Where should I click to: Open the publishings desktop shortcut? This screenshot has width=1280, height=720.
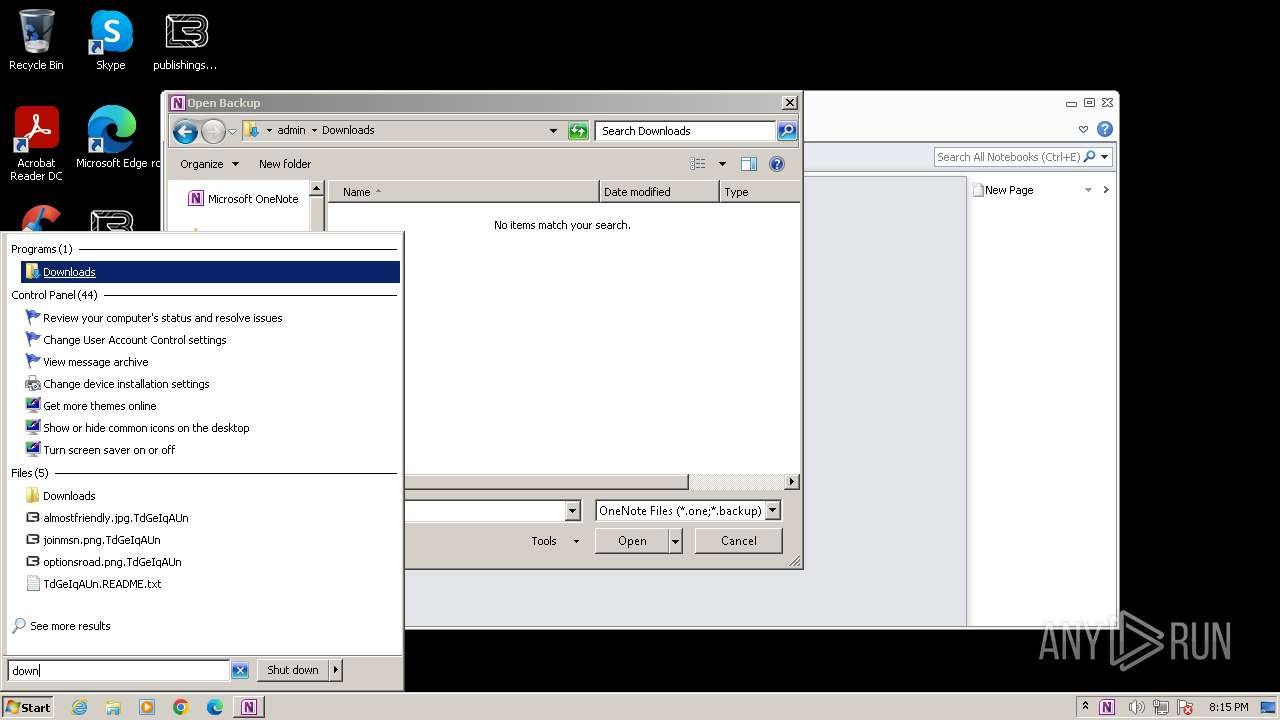tap(185, 40)
